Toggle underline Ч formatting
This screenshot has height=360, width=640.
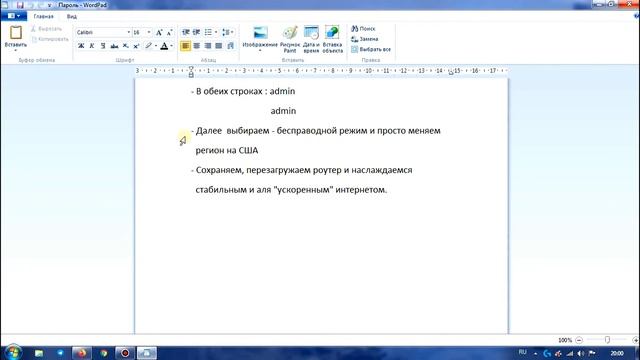[x=103, y=46]
